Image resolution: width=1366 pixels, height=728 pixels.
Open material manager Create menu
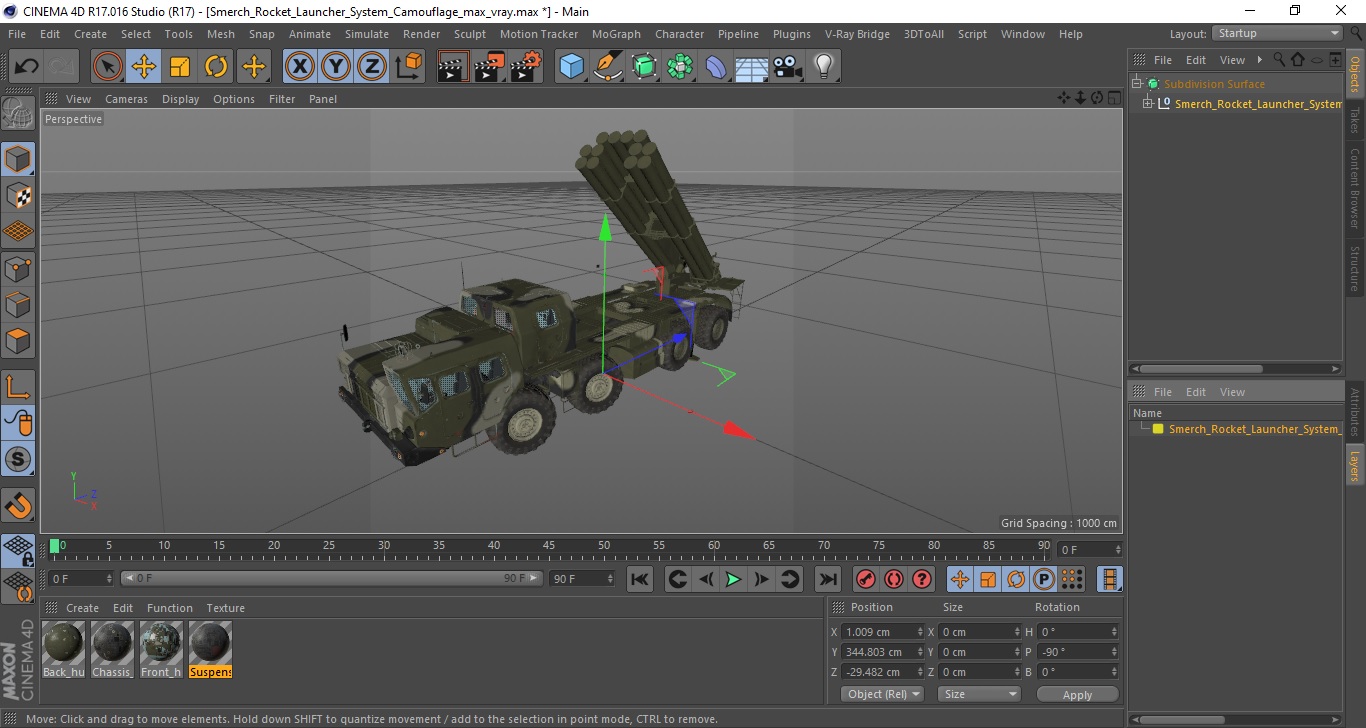click(x=82, y=608)
